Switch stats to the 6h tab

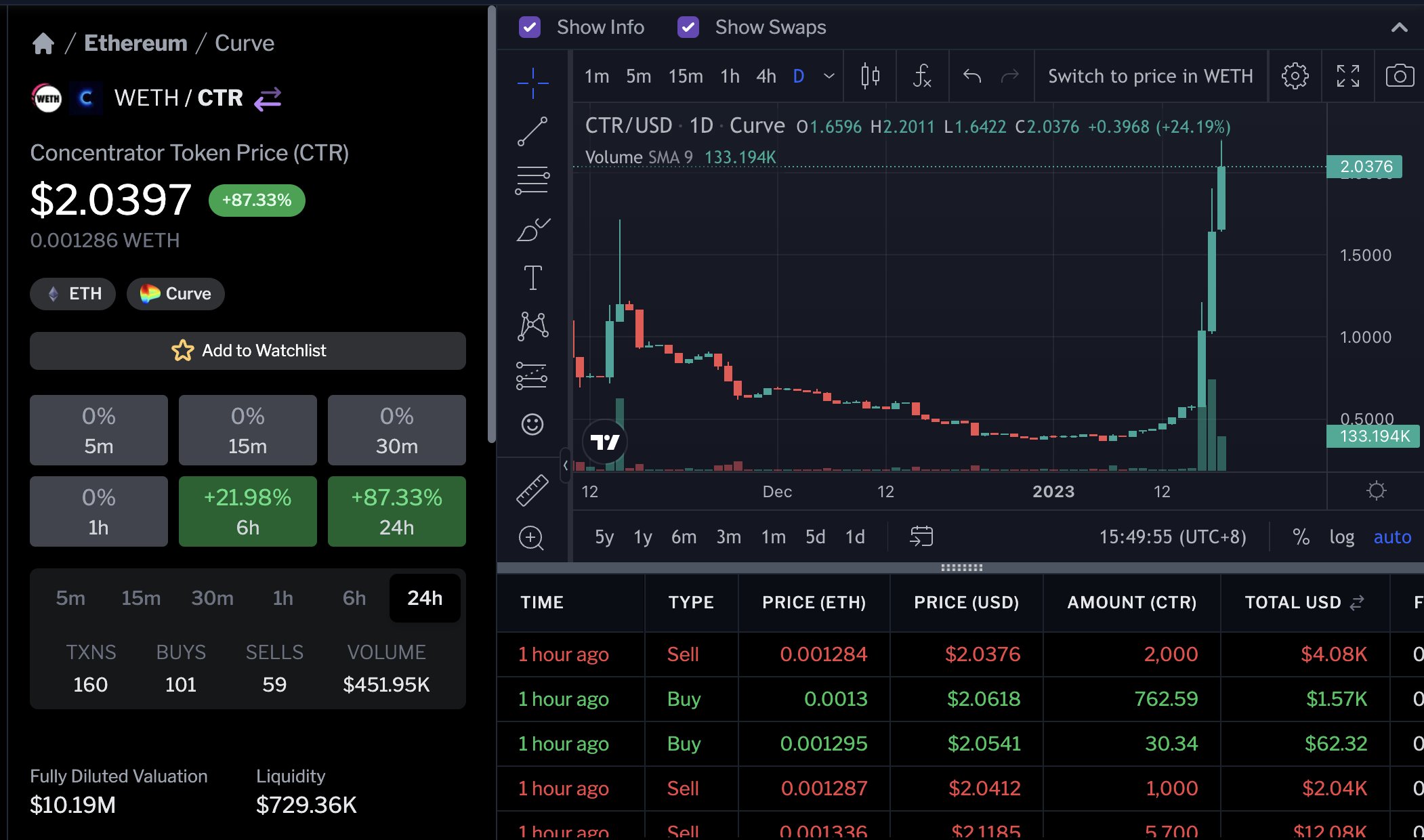[x=354, y=598]
